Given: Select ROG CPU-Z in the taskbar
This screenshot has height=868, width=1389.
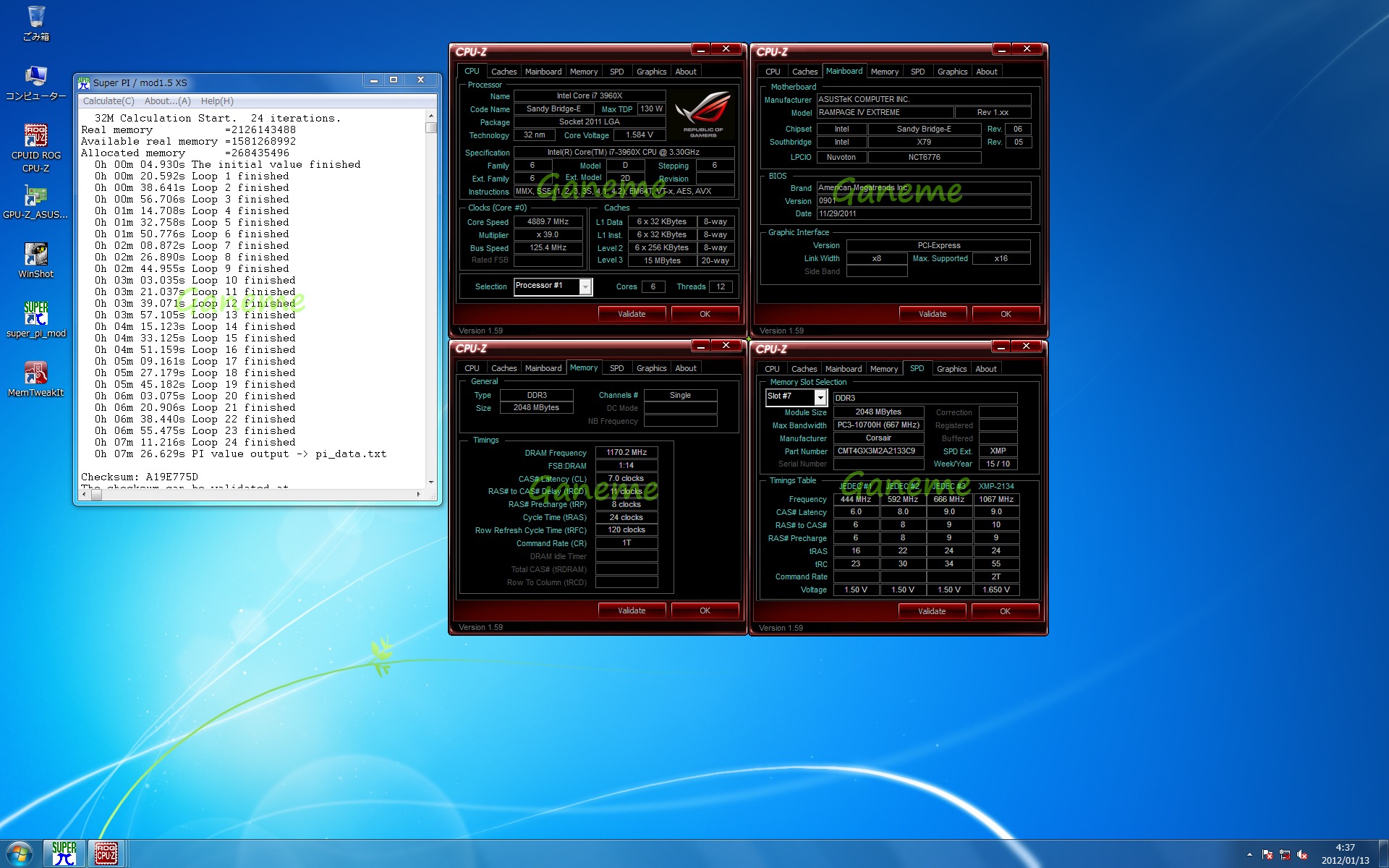Looking at the screenshot, I should click(106, 854).
